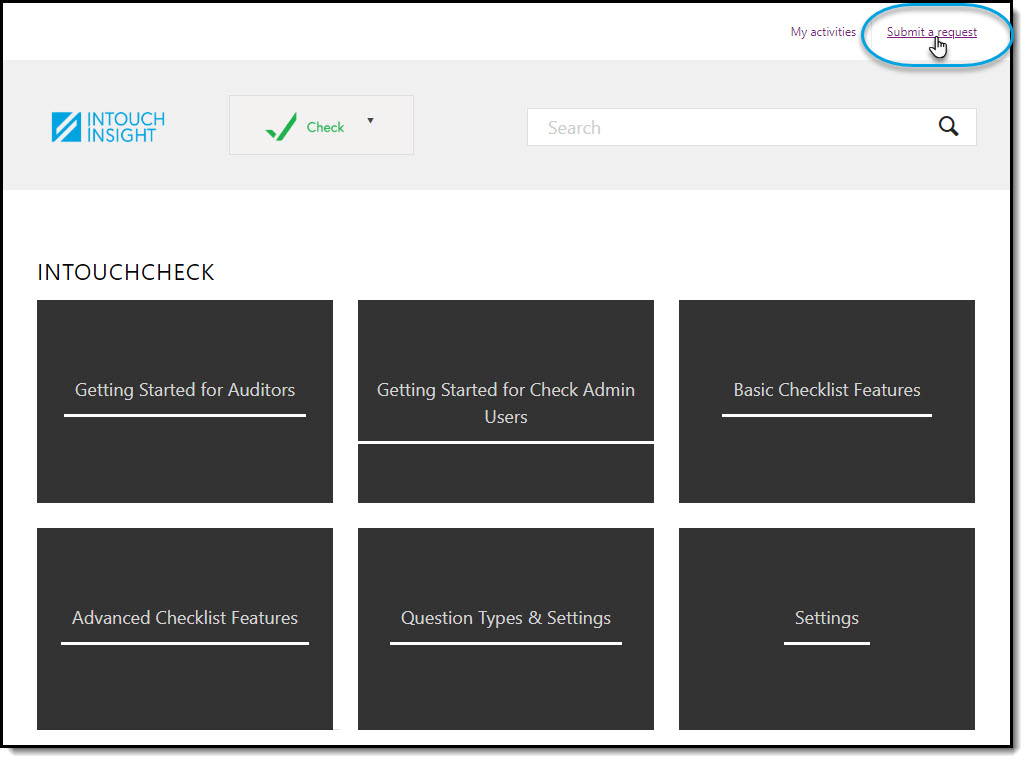Click the Intouch Insight logo
Viewport: 1028px width, 763px height.
coord(107,126)
